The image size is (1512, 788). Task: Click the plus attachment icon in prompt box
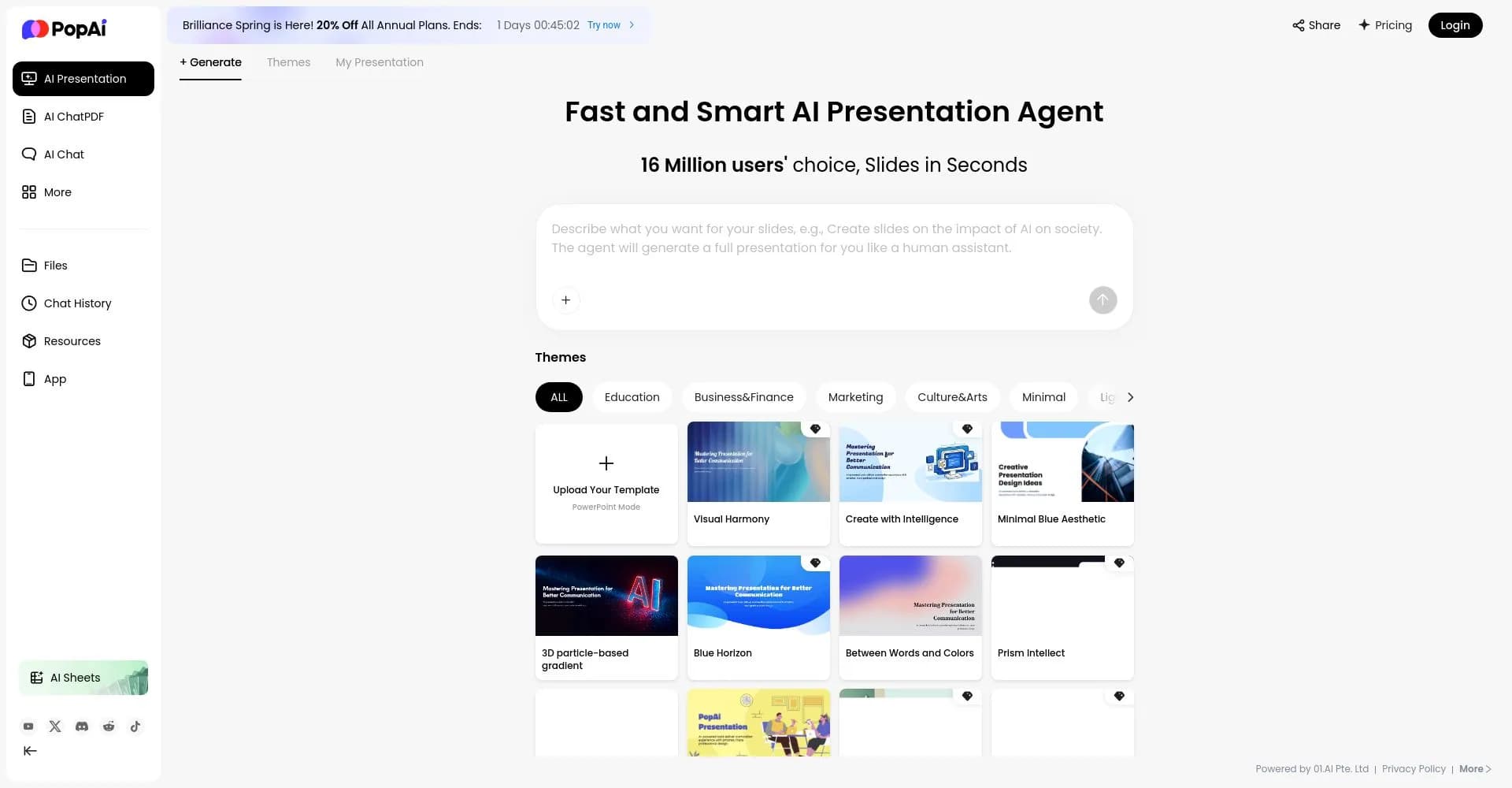565,300
